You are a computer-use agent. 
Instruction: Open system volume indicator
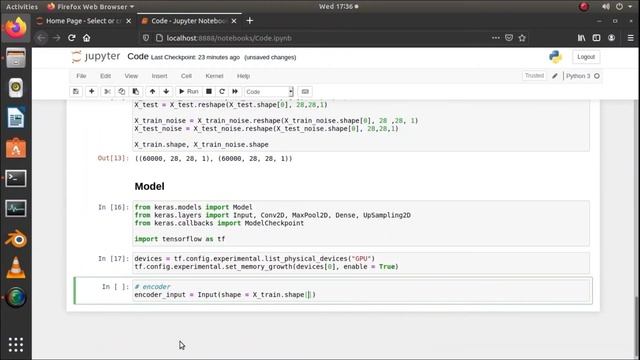click(x=606, y=7)
